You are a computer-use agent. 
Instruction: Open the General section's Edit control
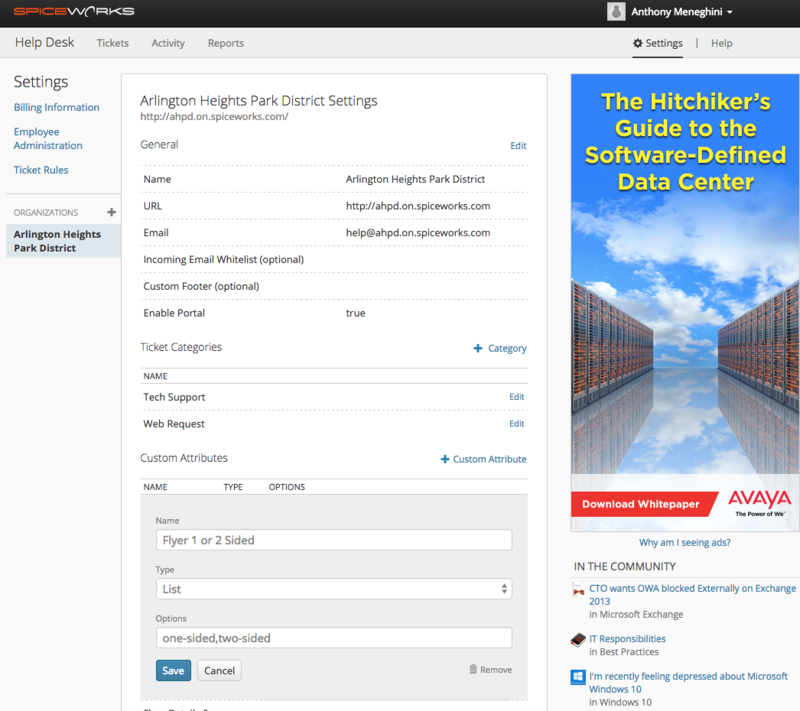(518, 145)
